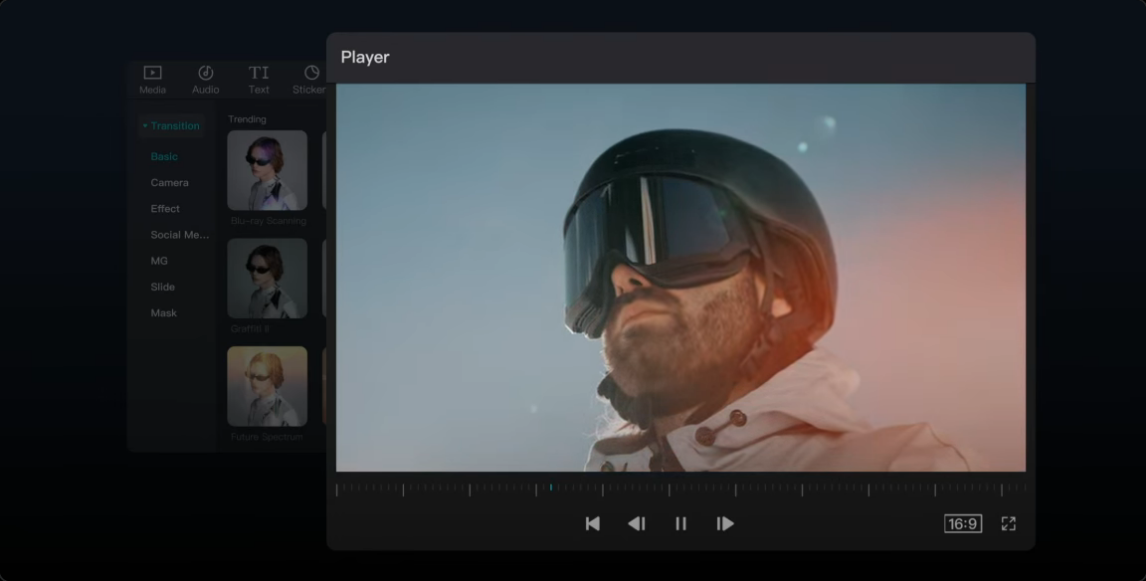Viewport: 1146px width, 581px height.
Task: Click the Sticker icon
Action: [309, 80]
